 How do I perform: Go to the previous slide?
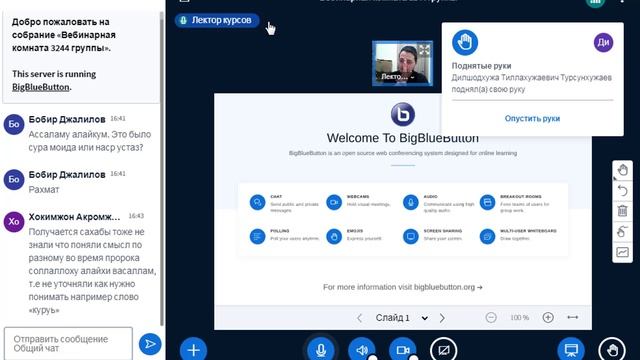pyautogui.click(x=359, y=318)
